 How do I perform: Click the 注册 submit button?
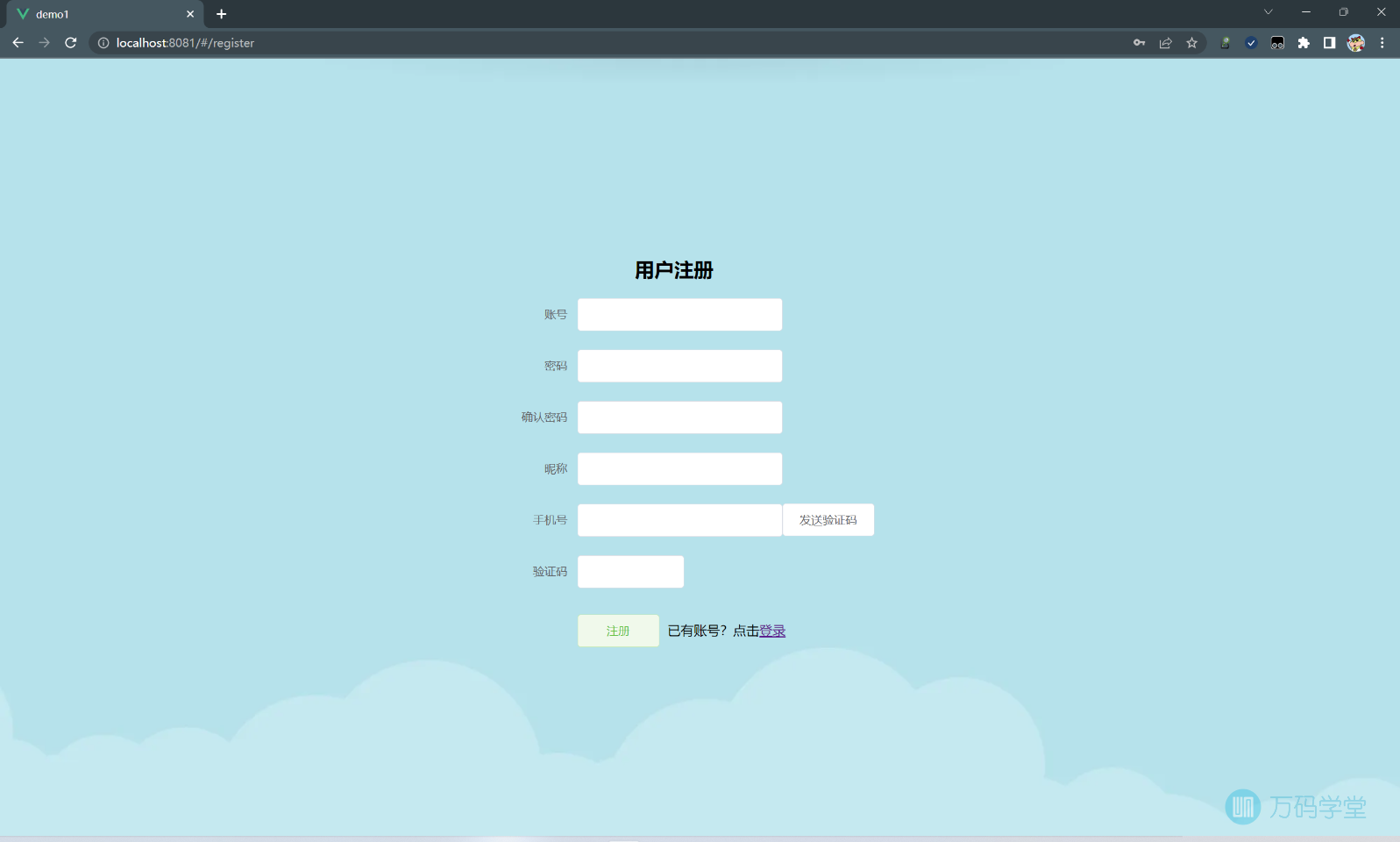click(x=618, y=631)
